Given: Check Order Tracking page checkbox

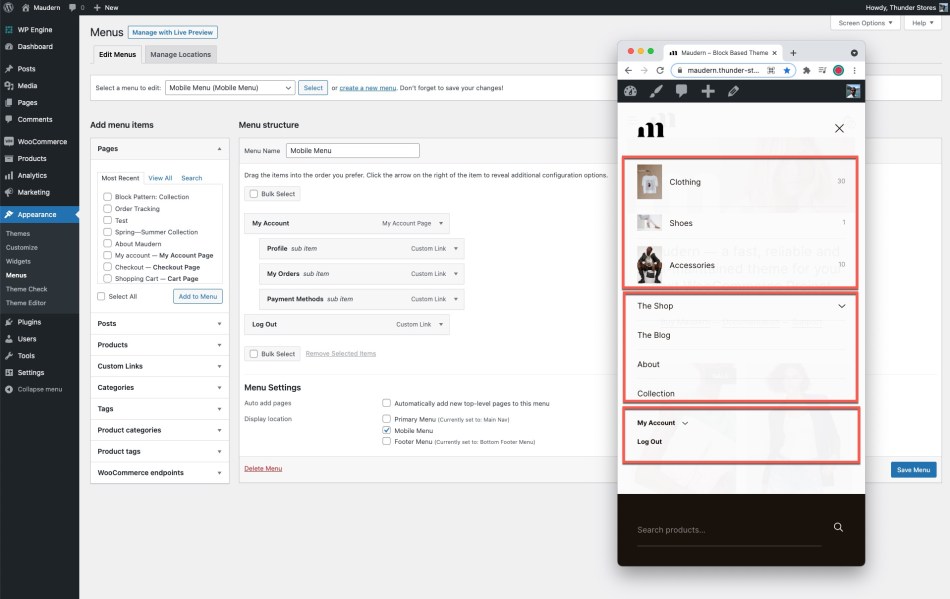Looking at the screenshot, I should point(107,208).
